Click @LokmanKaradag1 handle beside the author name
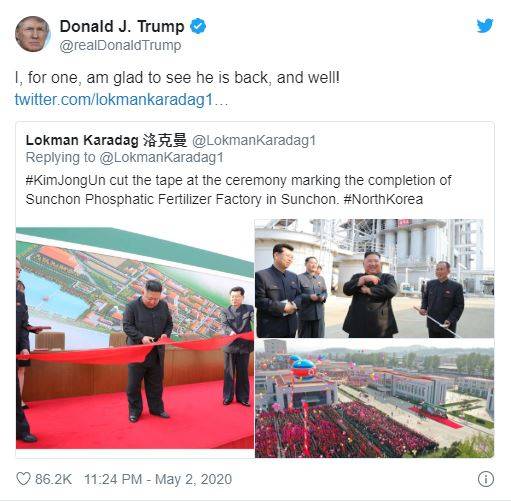The height and width of the screenshot is (502, 511). [x=254, y=141]
